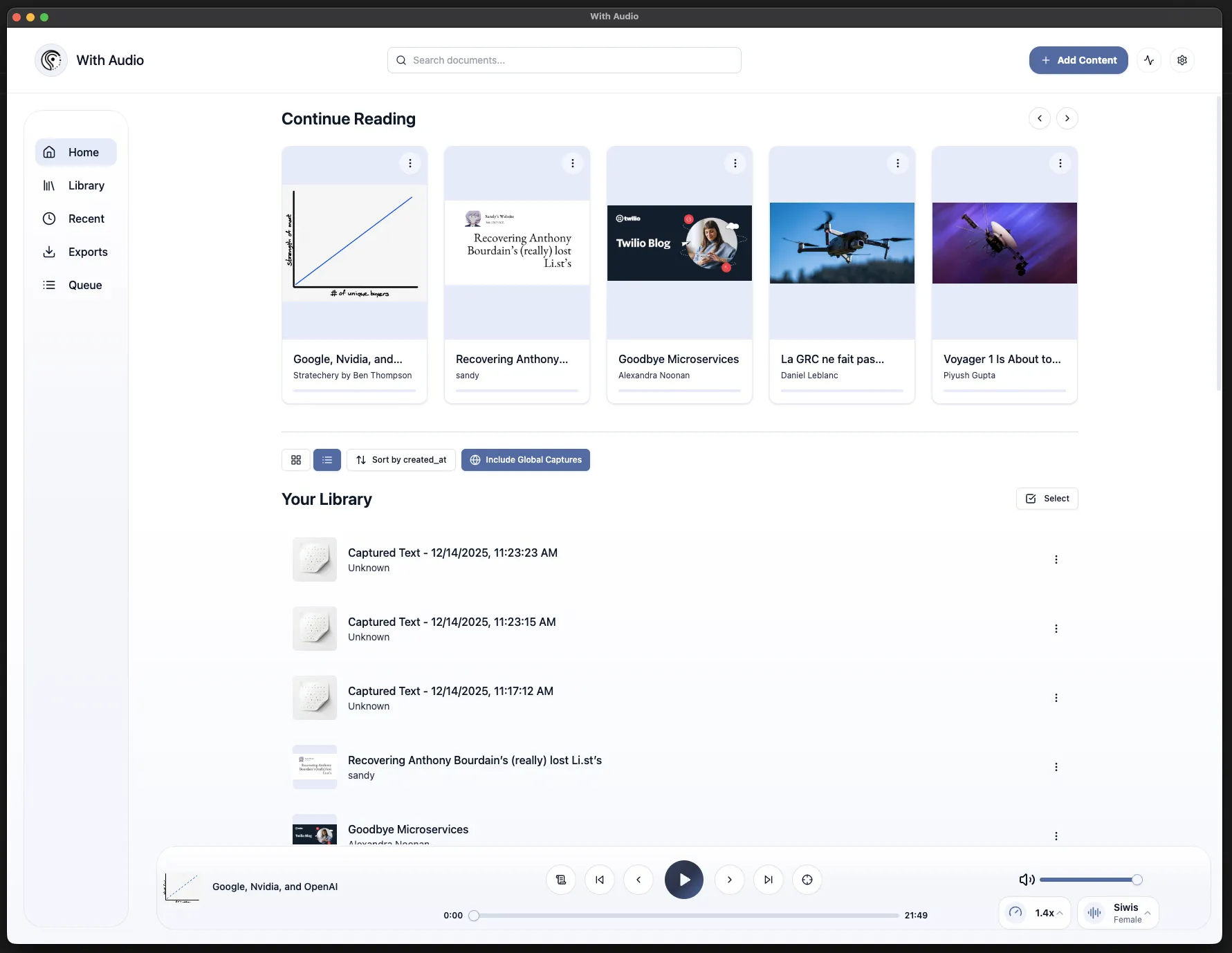Image resolution: width=1232 pixels, height=953 pixels.
Task: Mute audio using the speaker icon
Action: [x=1027, y=880]
